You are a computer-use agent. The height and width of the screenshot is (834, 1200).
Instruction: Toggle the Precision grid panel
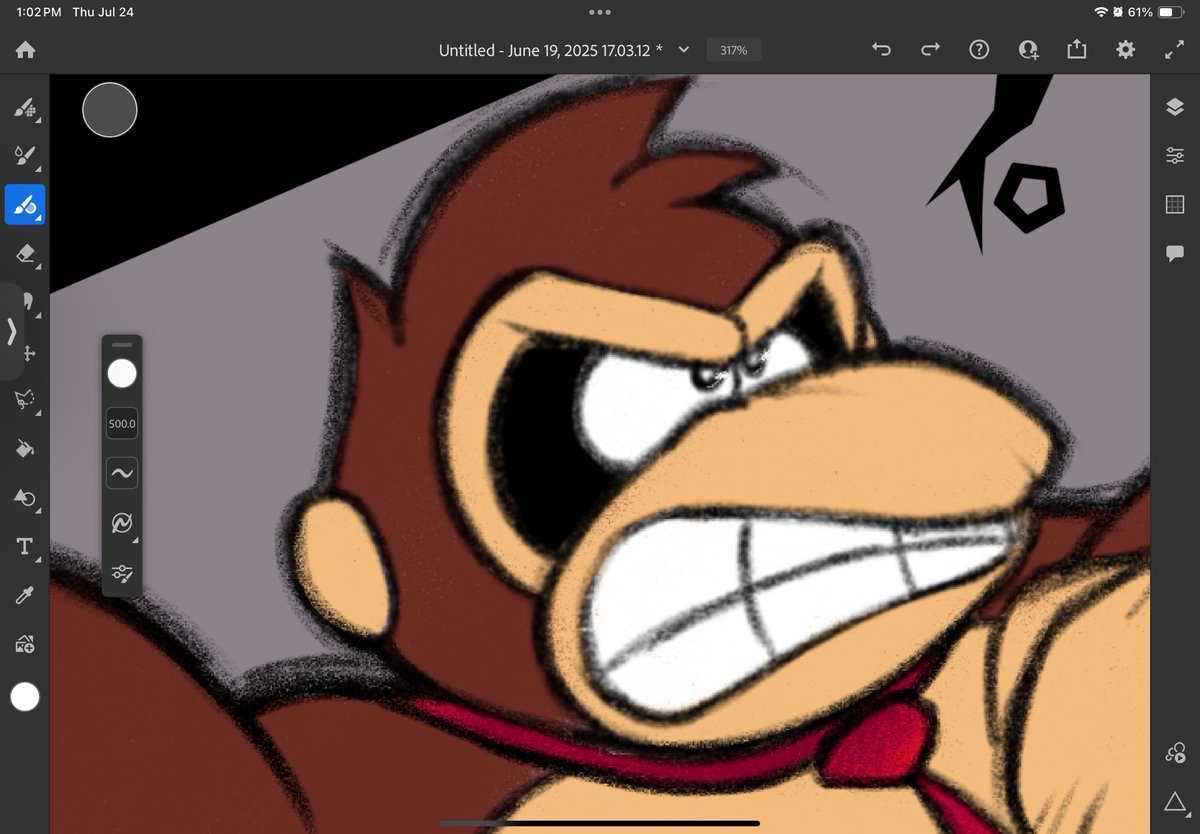coord(1175,205)
